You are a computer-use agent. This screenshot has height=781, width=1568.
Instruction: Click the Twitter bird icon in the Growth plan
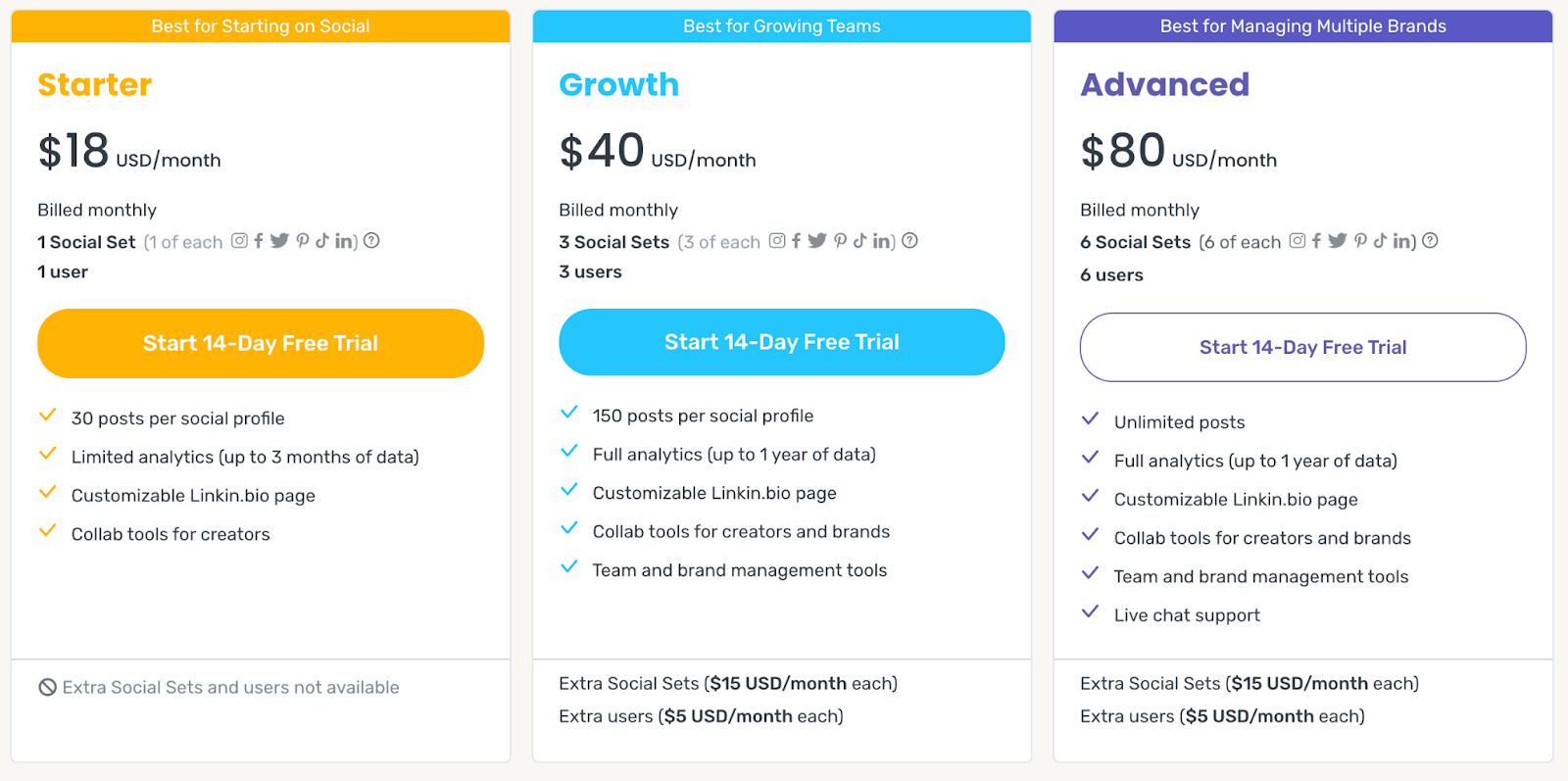point(817,240)
